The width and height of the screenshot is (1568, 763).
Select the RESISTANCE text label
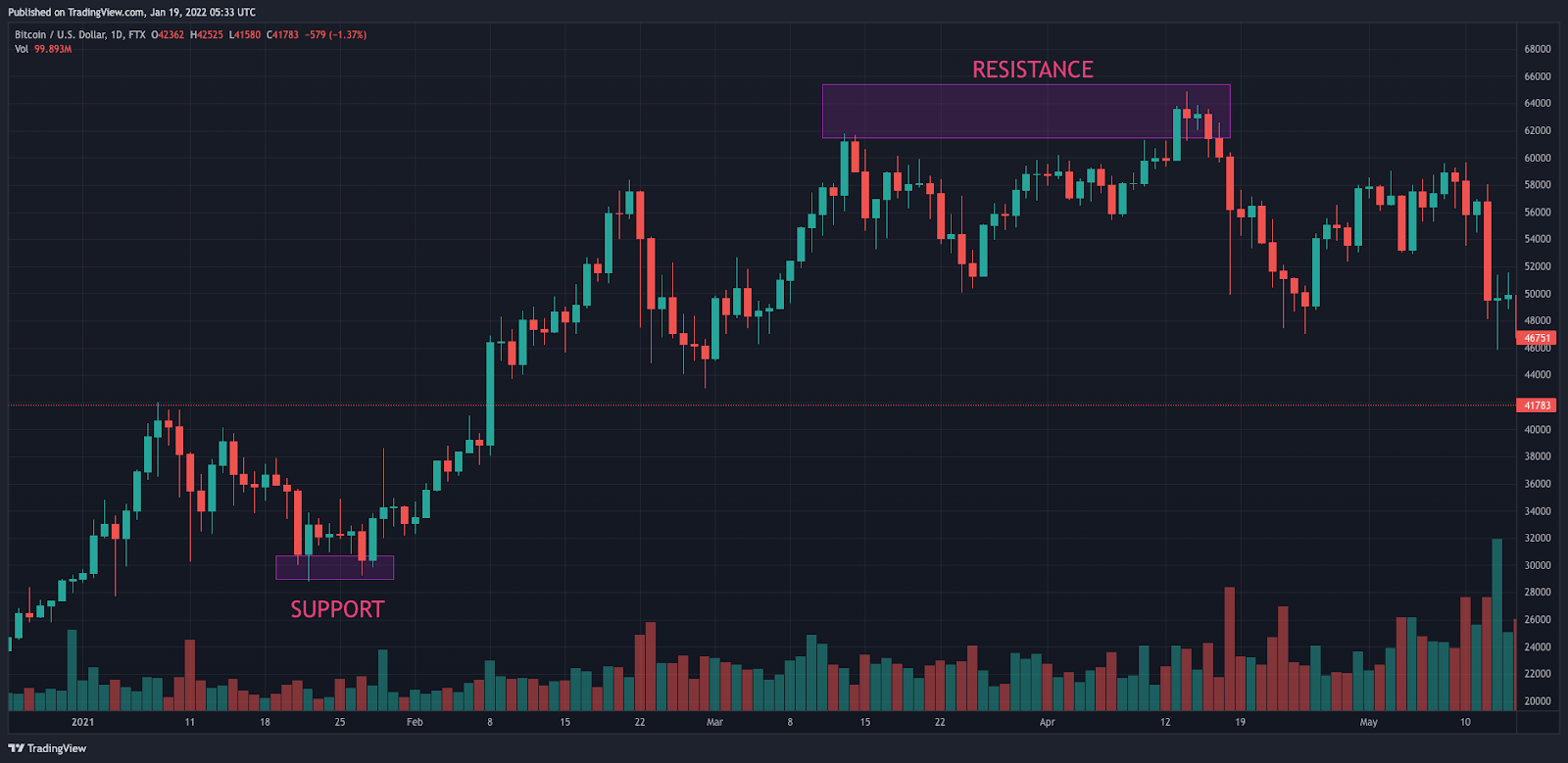(1032, 70)
